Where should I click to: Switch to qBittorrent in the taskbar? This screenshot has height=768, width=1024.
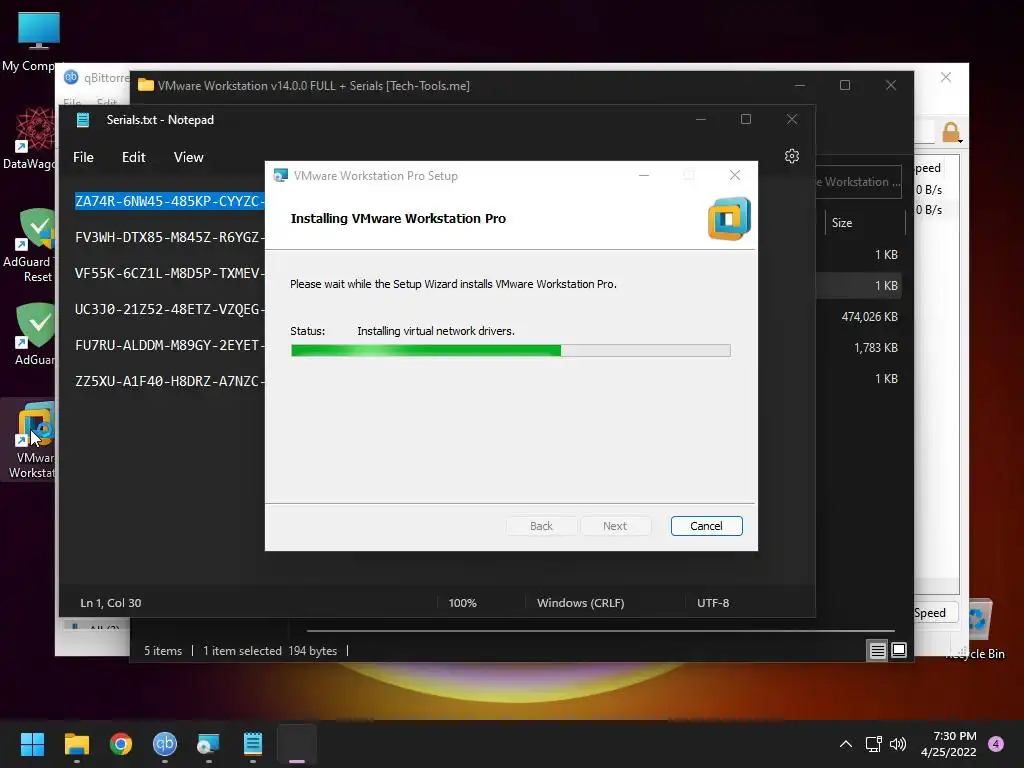165,744
